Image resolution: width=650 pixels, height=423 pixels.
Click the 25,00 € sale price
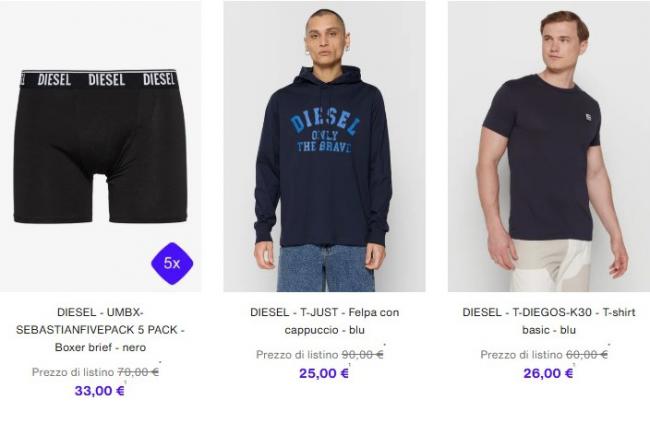pyautogui.click(x=324, y=373)
